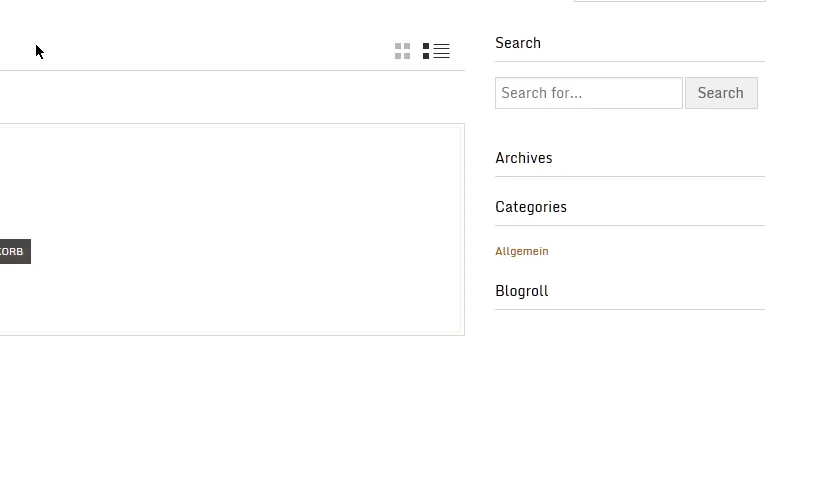Screen dimensions: 839x479
Task: Click the Categories widget heading
Action: [x=531, y=207]
